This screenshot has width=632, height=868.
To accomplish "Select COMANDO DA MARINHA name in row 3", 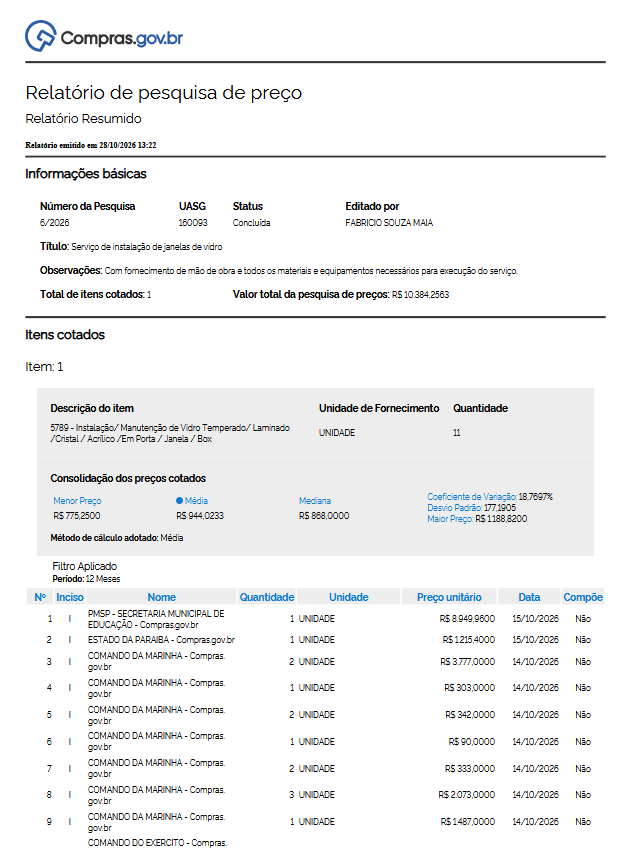I will pos(157,662).
